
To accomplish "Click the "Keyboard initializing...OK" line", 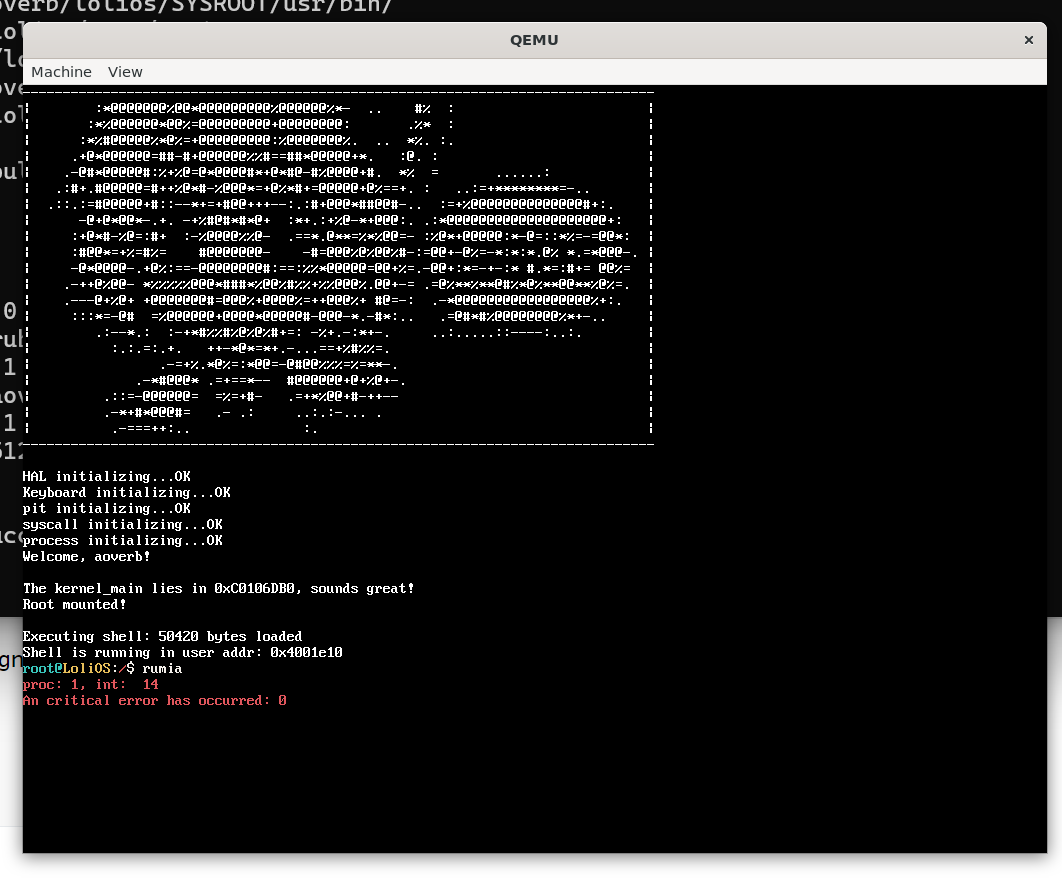I will coord(126,493).
